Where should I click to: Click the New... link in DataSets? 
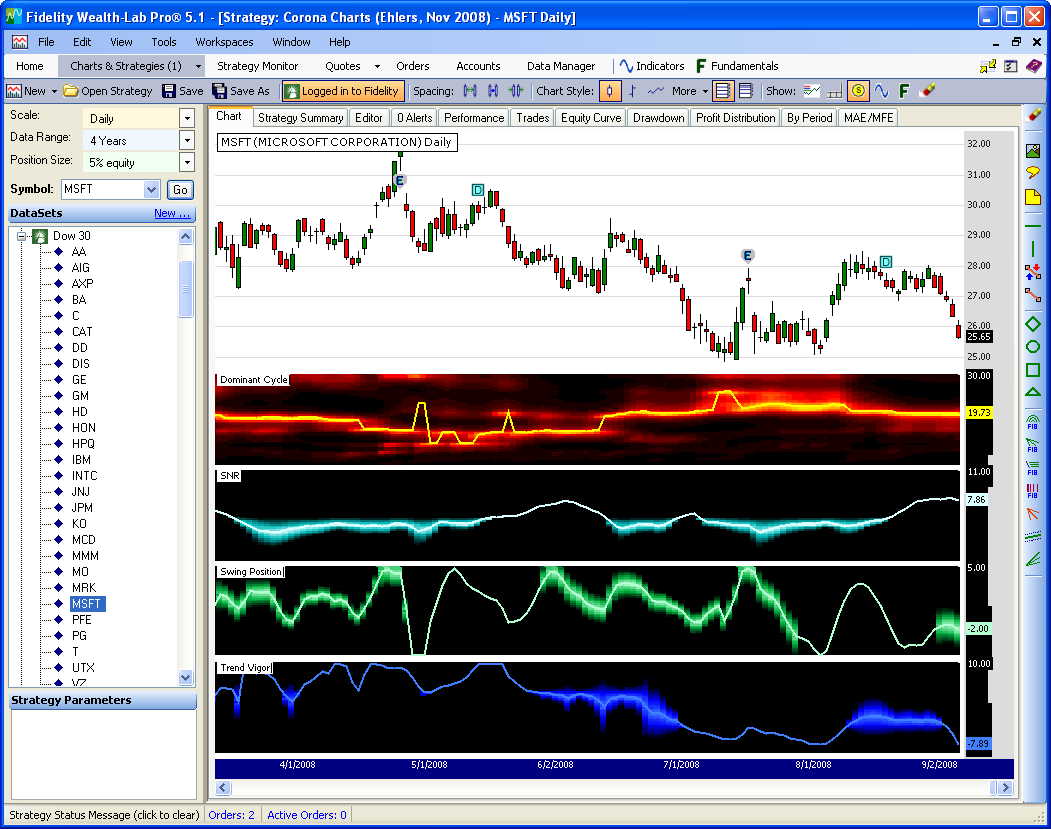172,213
